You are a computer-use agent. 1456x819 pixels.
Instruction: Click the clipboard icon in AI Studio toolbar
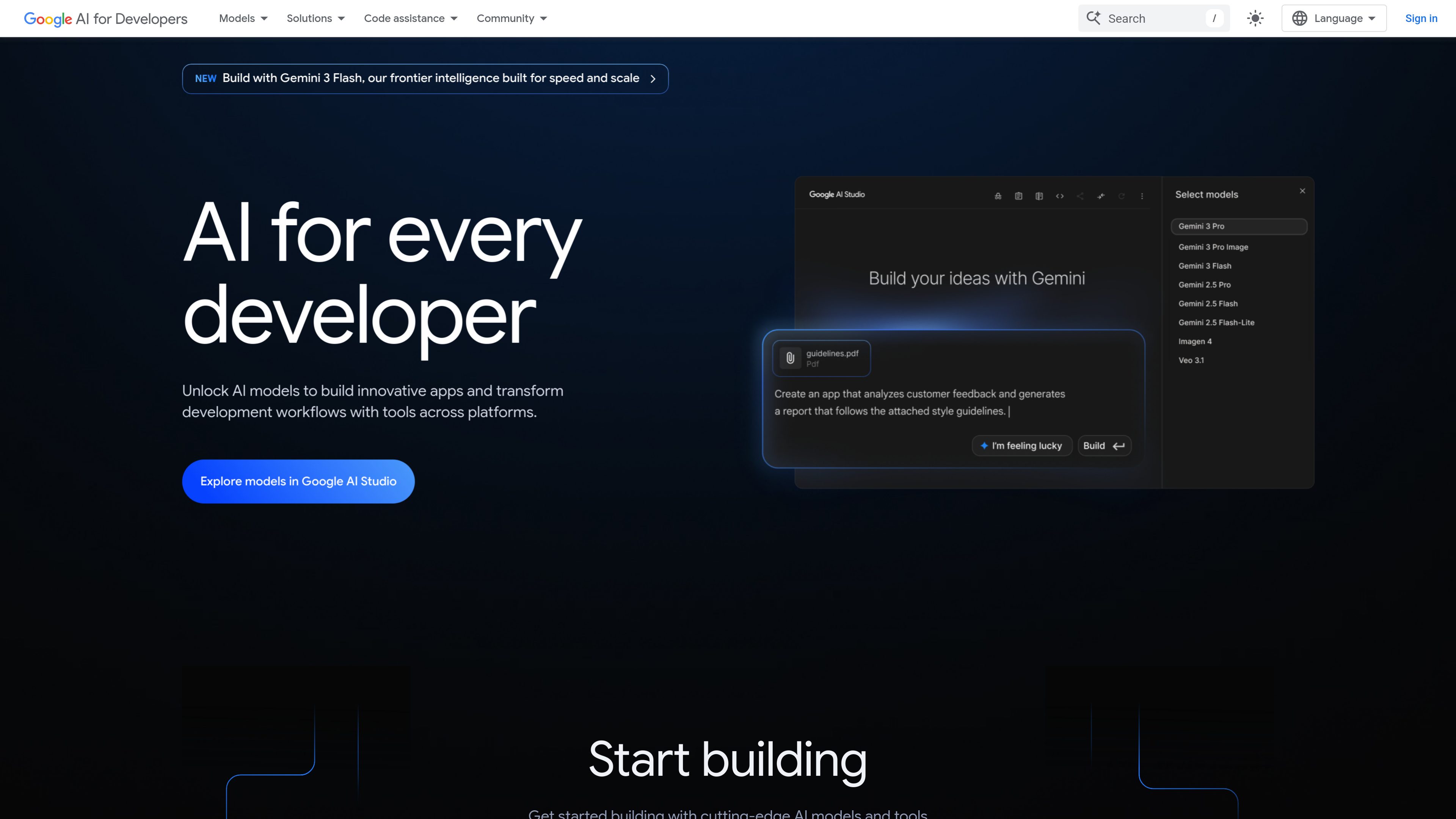1018,196
